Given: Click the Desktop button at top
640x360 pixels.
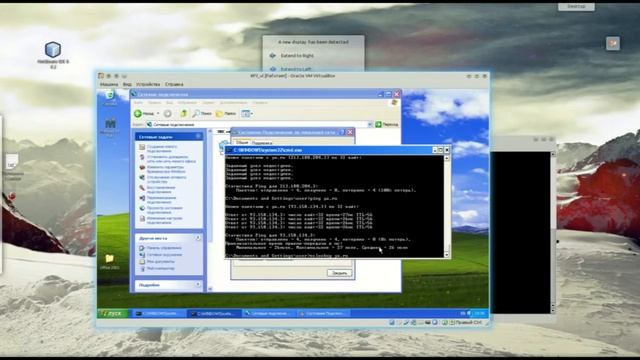Looking at the screenshot, I should click(576, 7).
